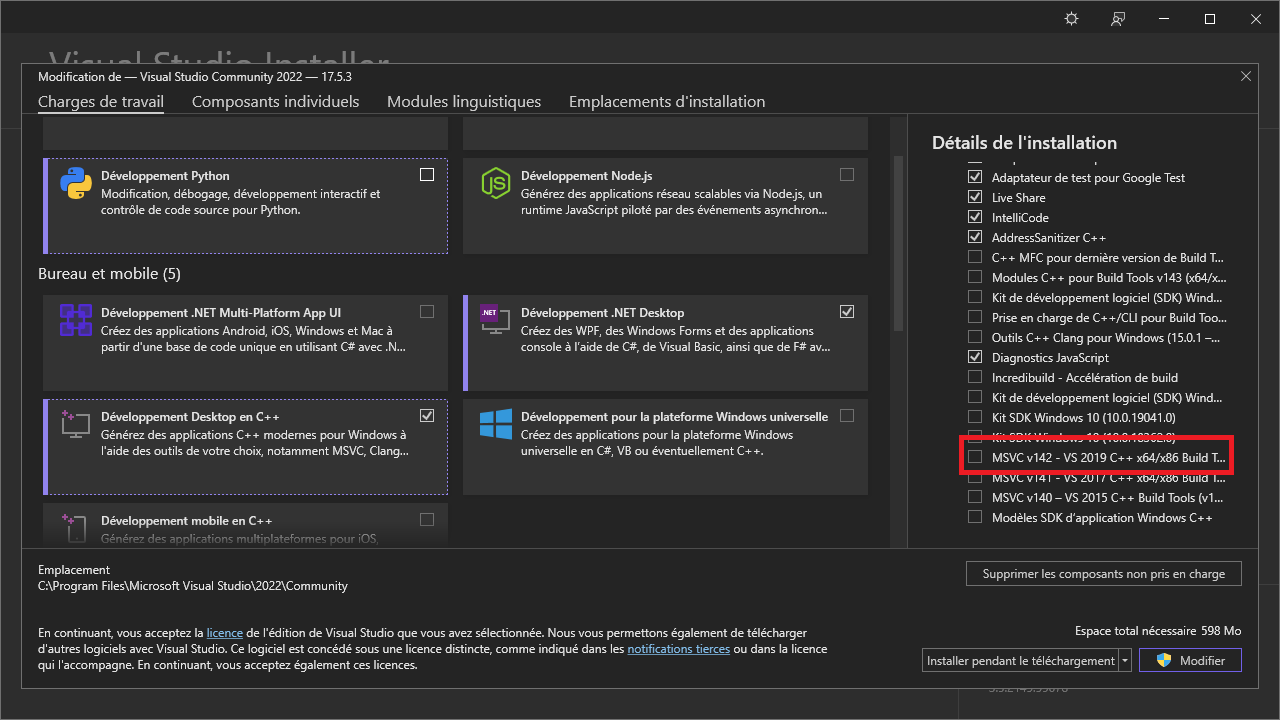Check Incredibuild - Accélération de build
This screenshot has height=720, width=1280.
975,377
